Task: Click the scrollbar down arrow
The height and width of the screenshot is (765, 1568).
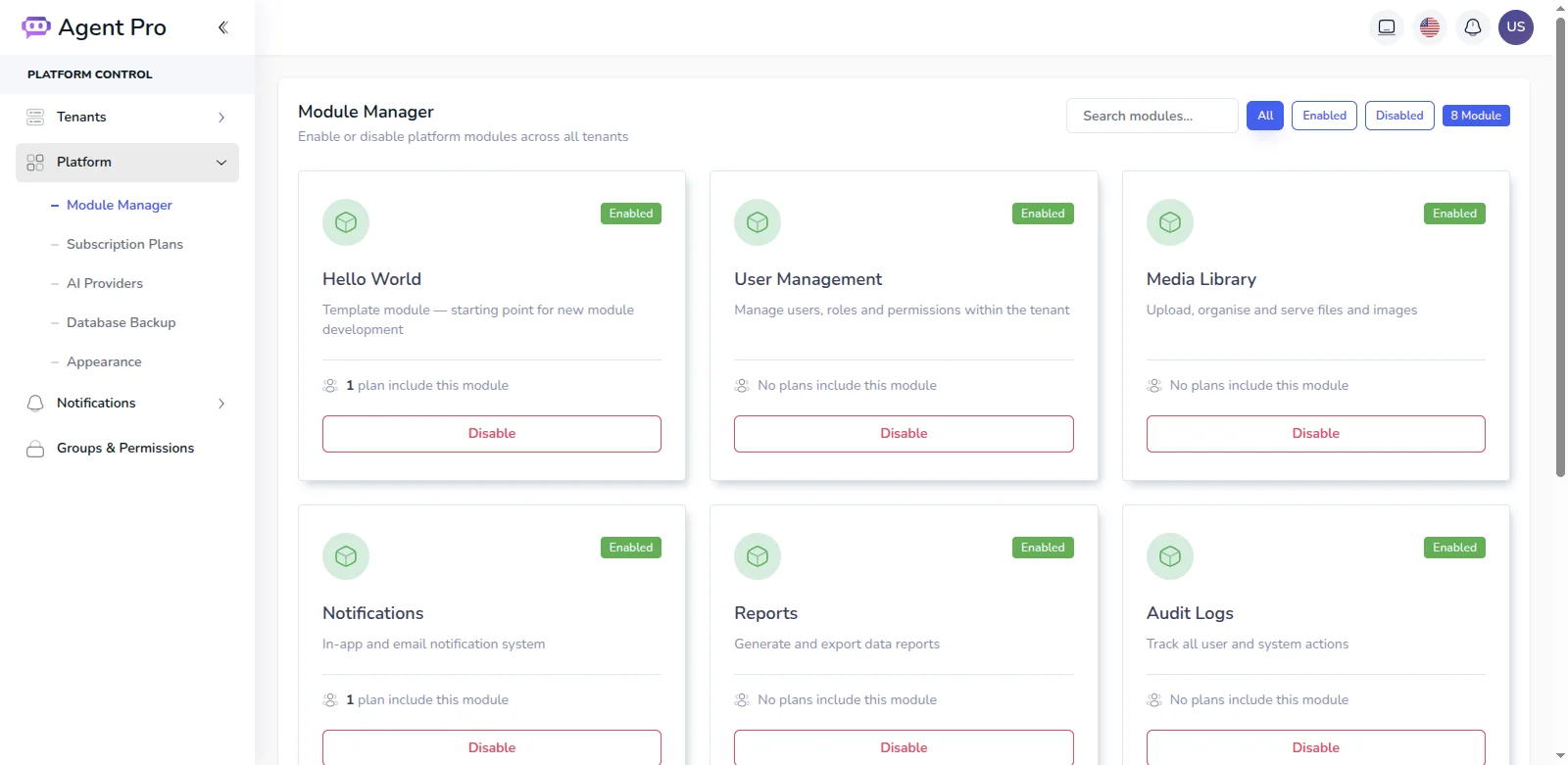Action: pos(1560,756)
